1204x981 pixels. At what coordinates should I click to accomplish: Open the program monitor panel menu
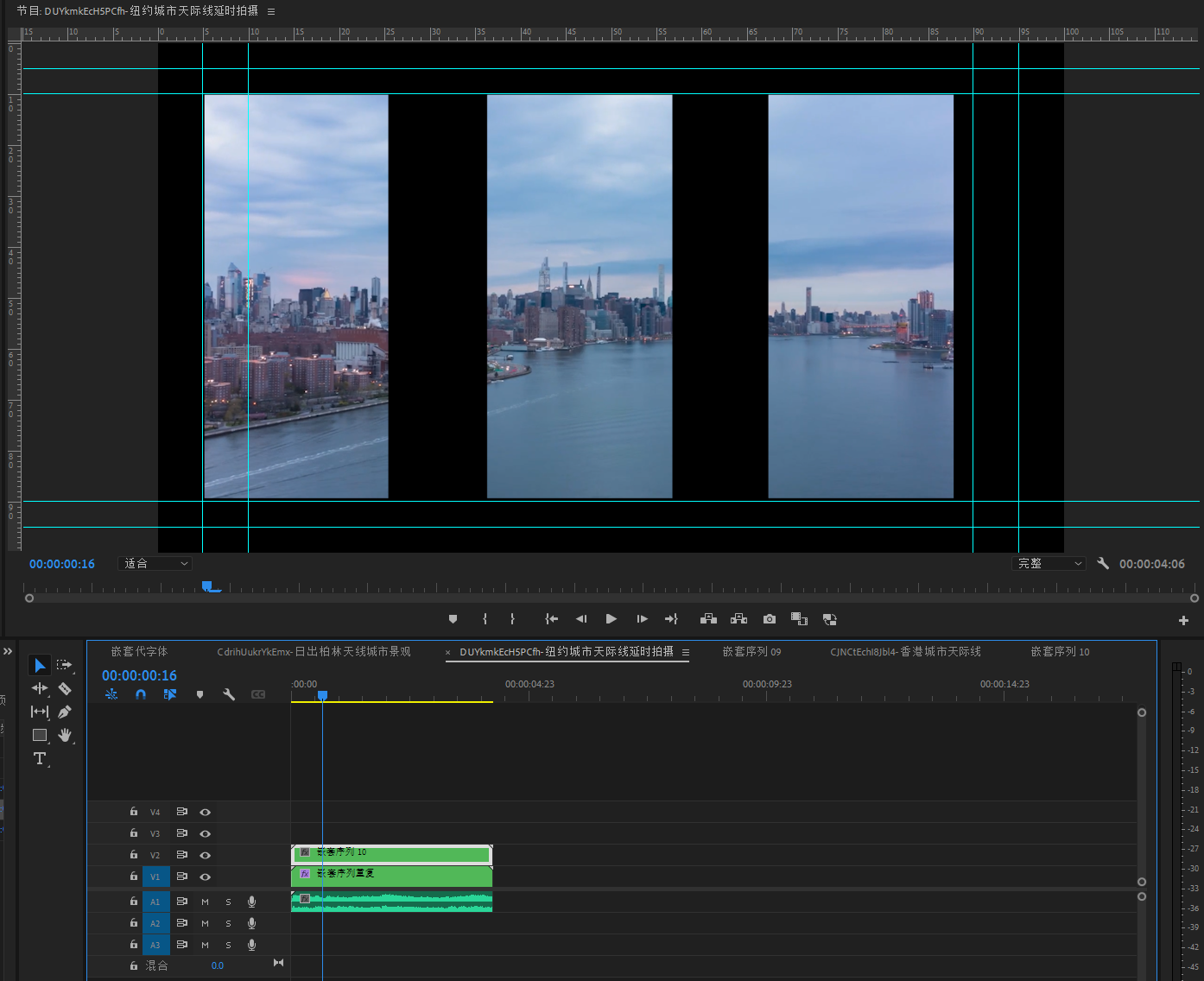click(x=271, y=11)
